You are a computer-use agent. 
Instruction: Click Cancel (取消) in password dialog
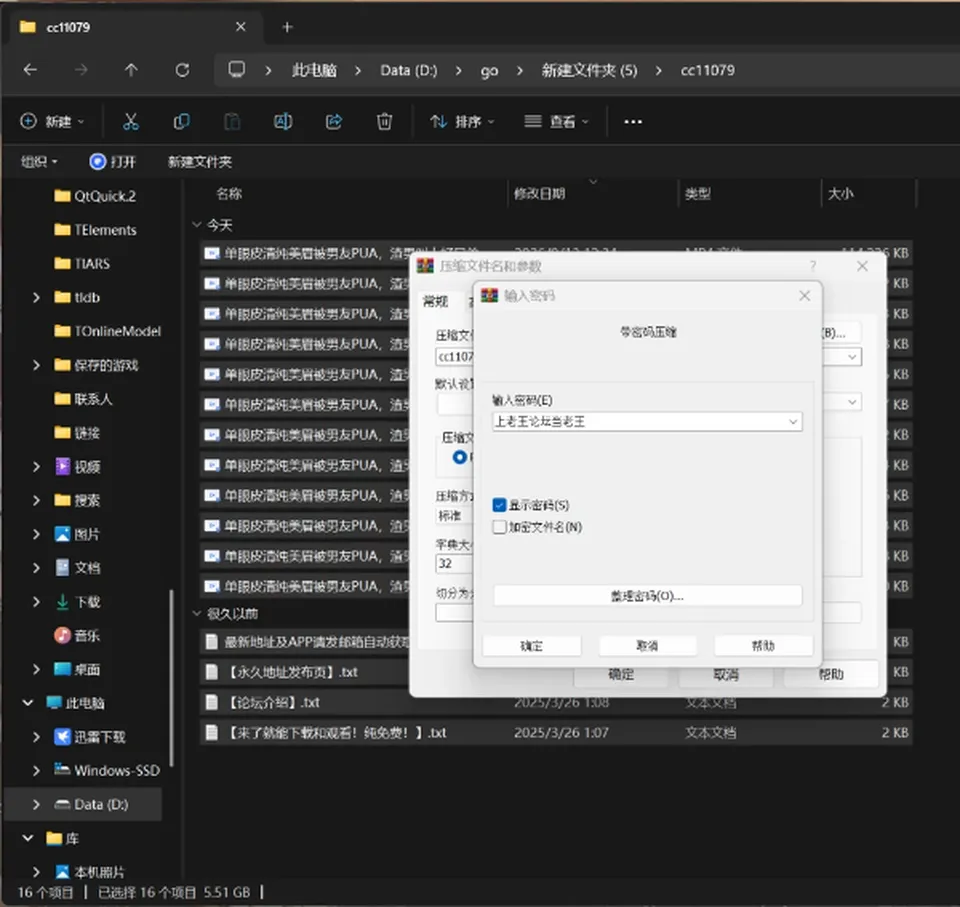point(647,645)
